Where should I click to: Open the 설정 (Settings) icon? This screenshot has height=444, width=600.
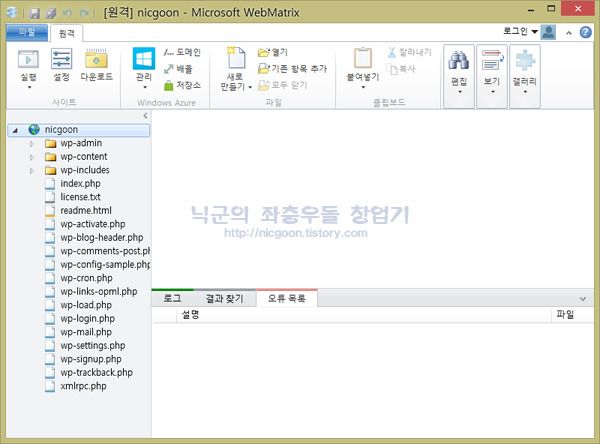pyautogui.click(x=61, y=59)
